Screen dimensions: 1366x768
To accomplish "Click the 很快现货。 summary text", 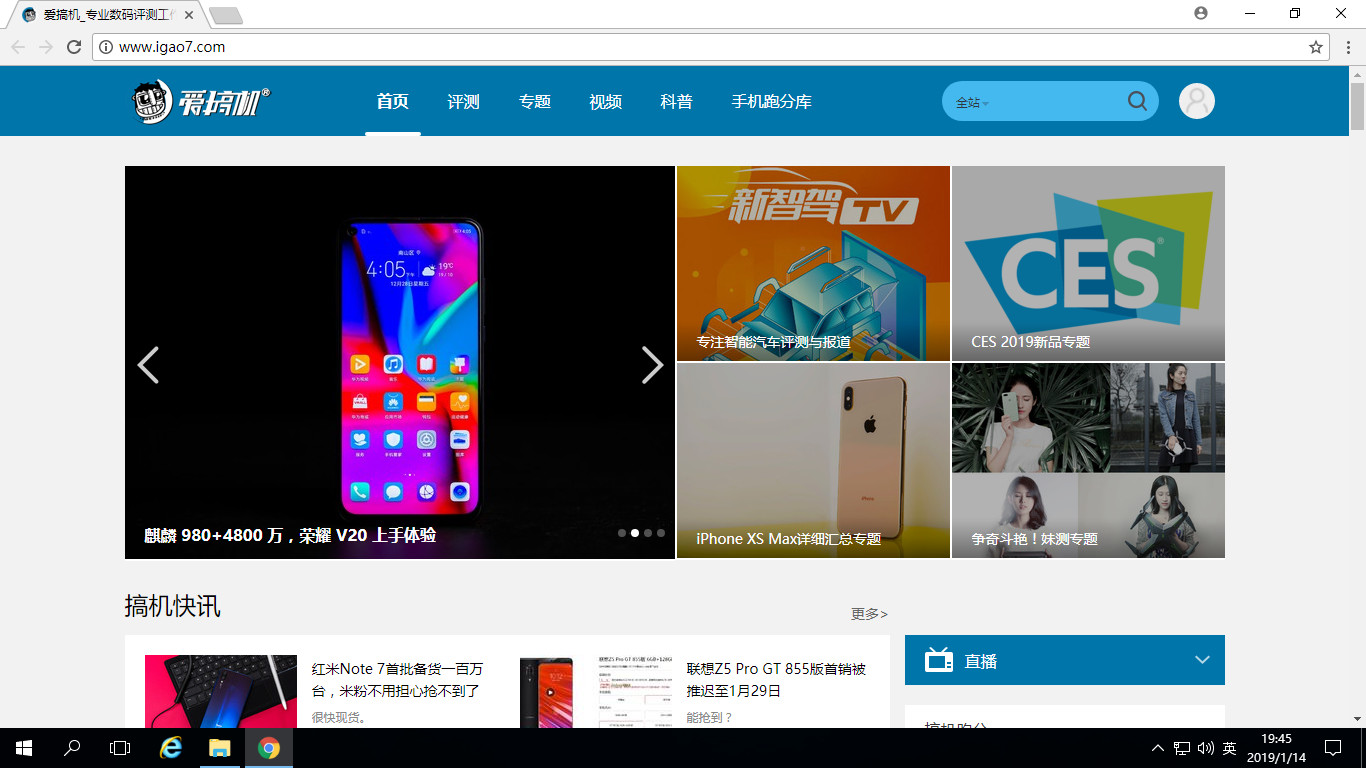I will point(340,717).
